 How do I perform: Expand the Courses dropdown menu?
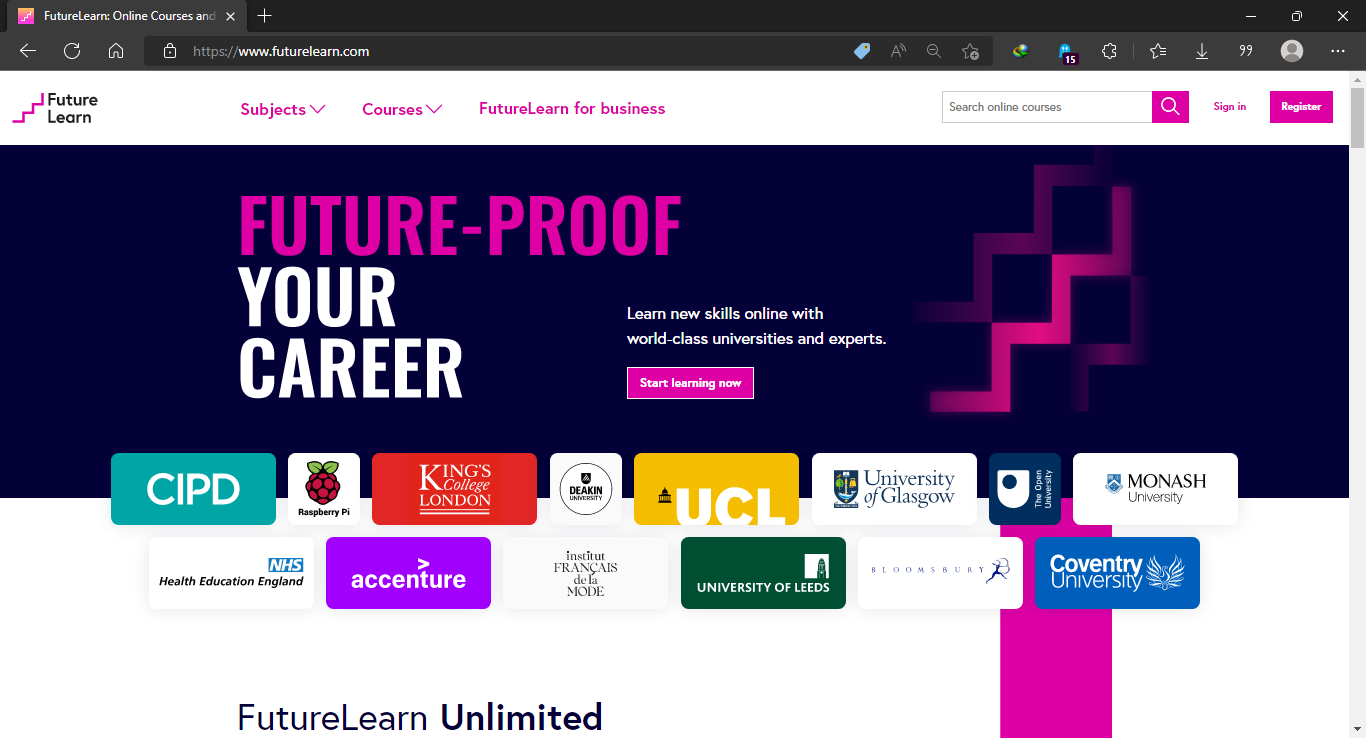tap(402, 109)
